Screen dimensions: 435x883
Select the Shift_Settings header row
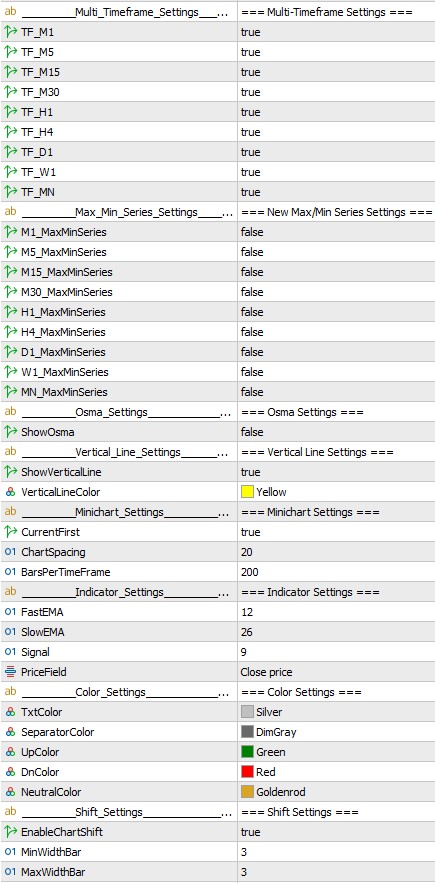tap(218, 812)
